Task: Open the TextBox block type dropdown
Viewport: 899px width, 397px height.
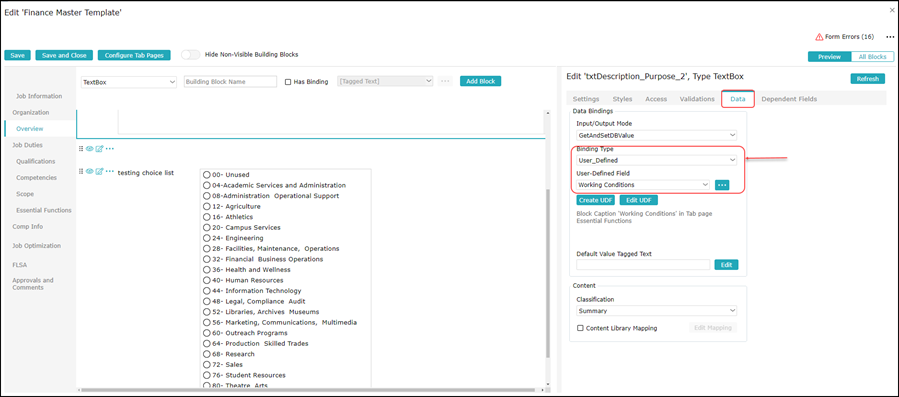Action: [128, 82]
